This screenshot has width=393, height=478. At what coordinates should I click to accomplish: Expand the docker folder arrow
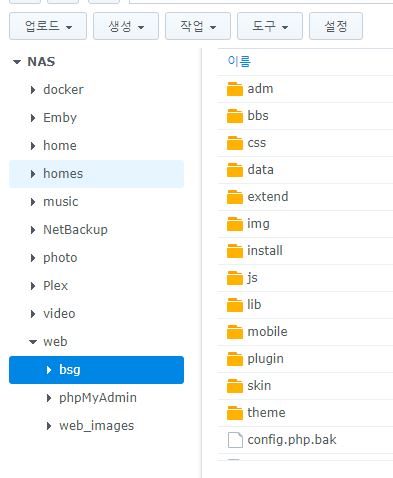click(x=33, y=90)
